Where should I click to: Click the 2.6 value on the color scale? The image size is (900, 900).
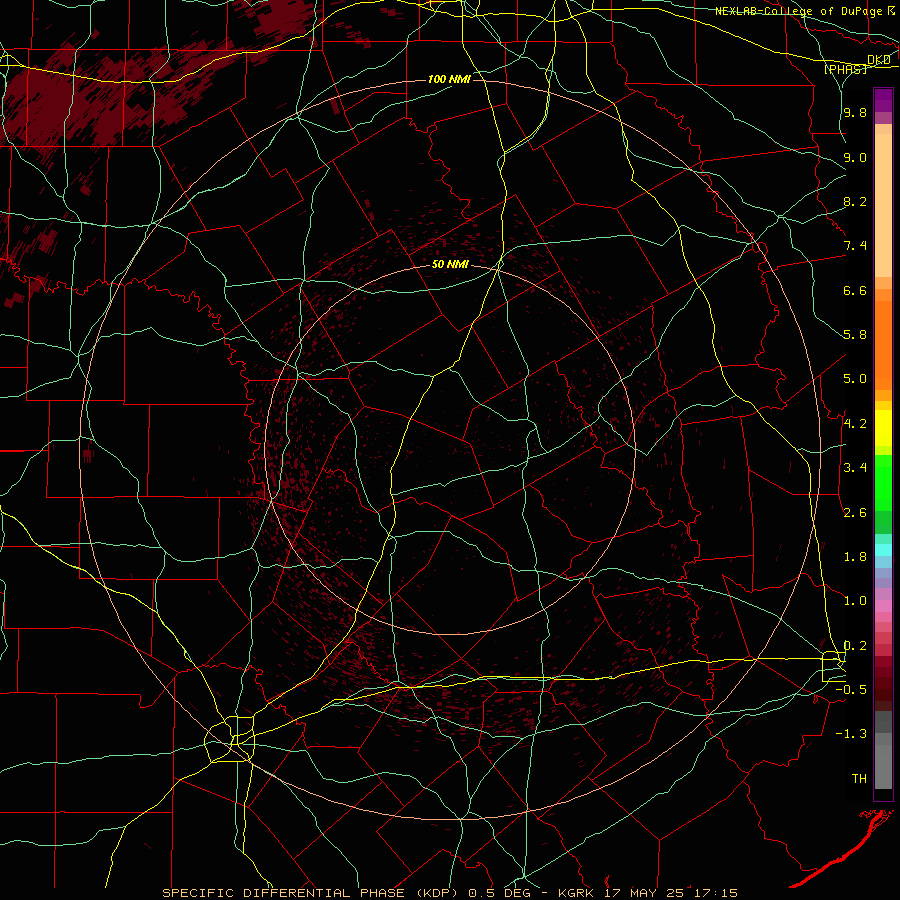pos(855,513)
